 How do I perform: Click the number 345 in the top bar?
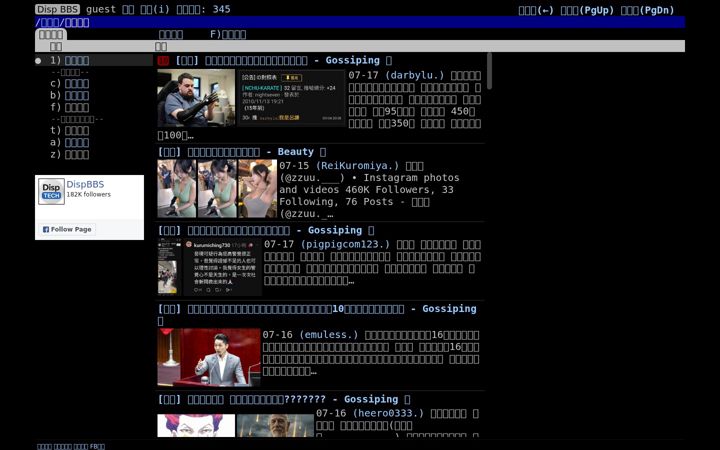(221, 9)
